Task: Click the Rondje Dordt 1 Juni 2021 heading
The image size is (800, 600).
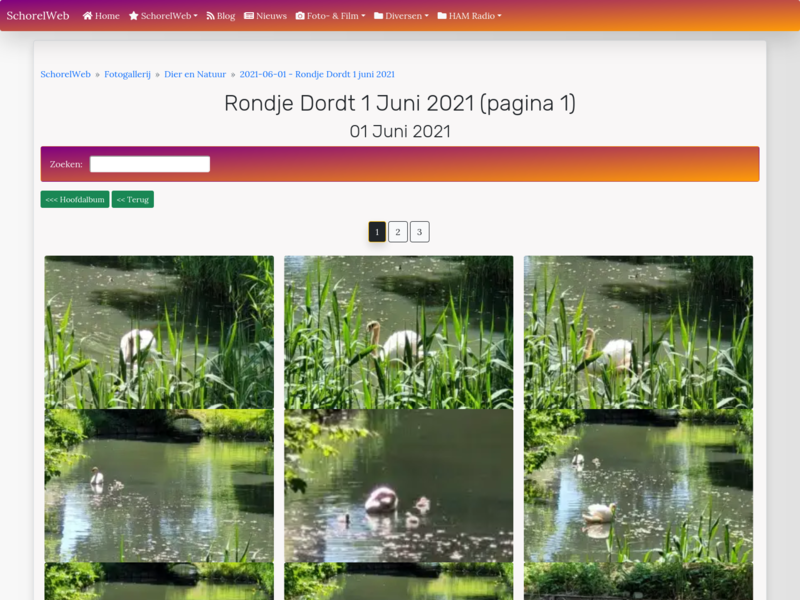Action: coord(400,104)
